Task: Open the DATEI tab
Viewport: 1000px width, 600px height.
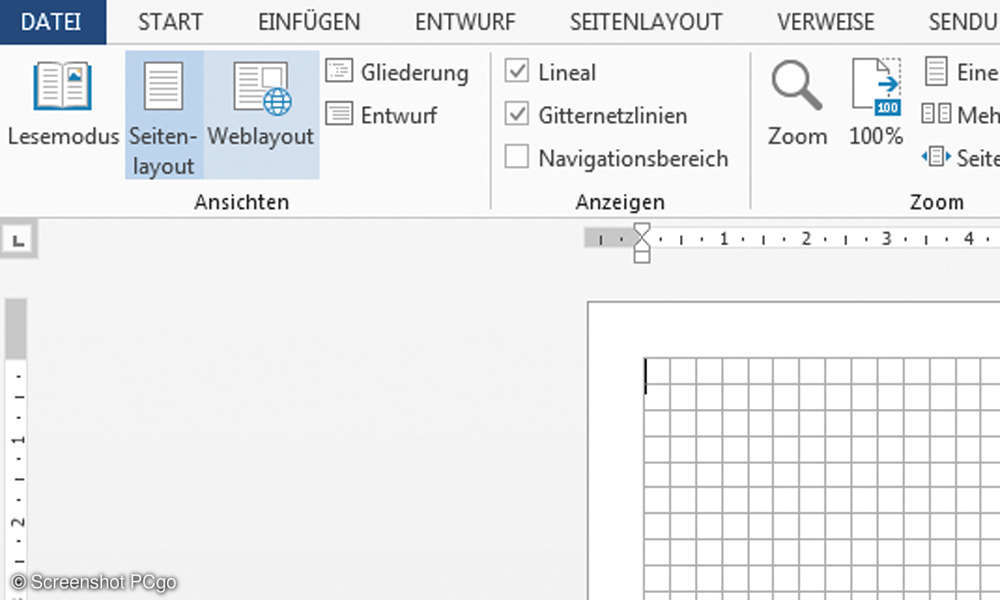Action: click(x=52, y=21)
